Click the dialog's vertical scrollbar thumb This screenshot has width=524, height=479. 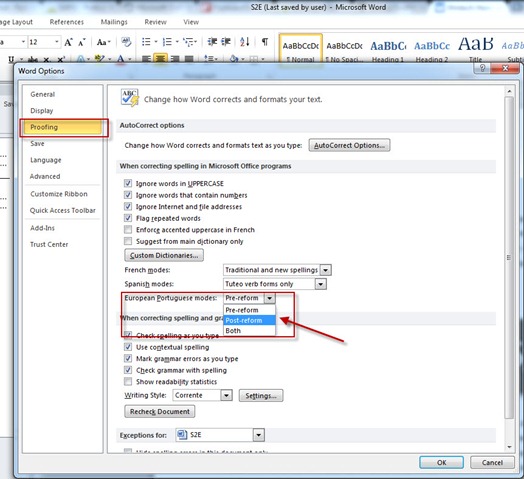[509, 257]
